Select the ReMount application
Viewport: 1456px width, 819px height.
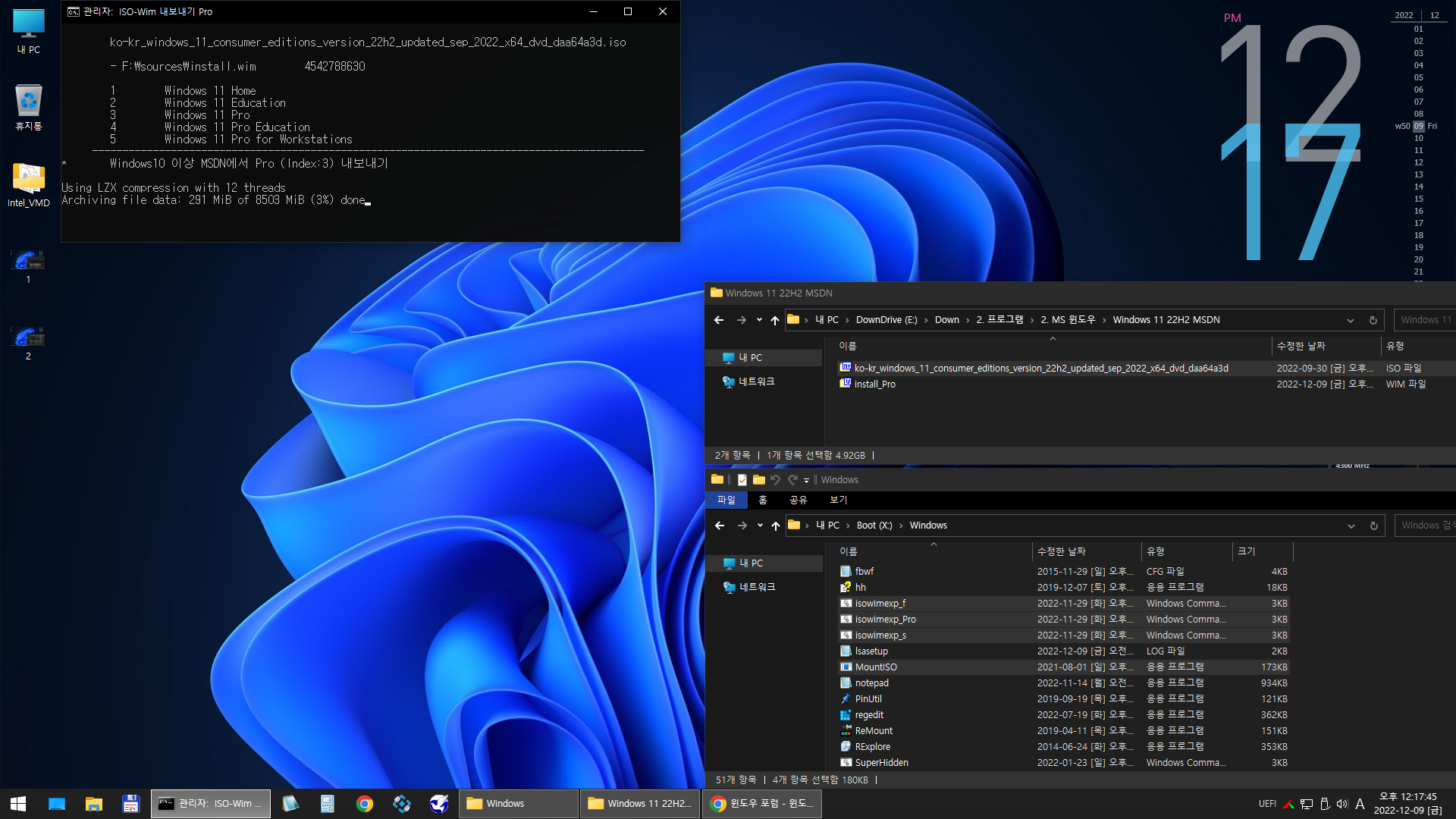tap(1064, 731)
